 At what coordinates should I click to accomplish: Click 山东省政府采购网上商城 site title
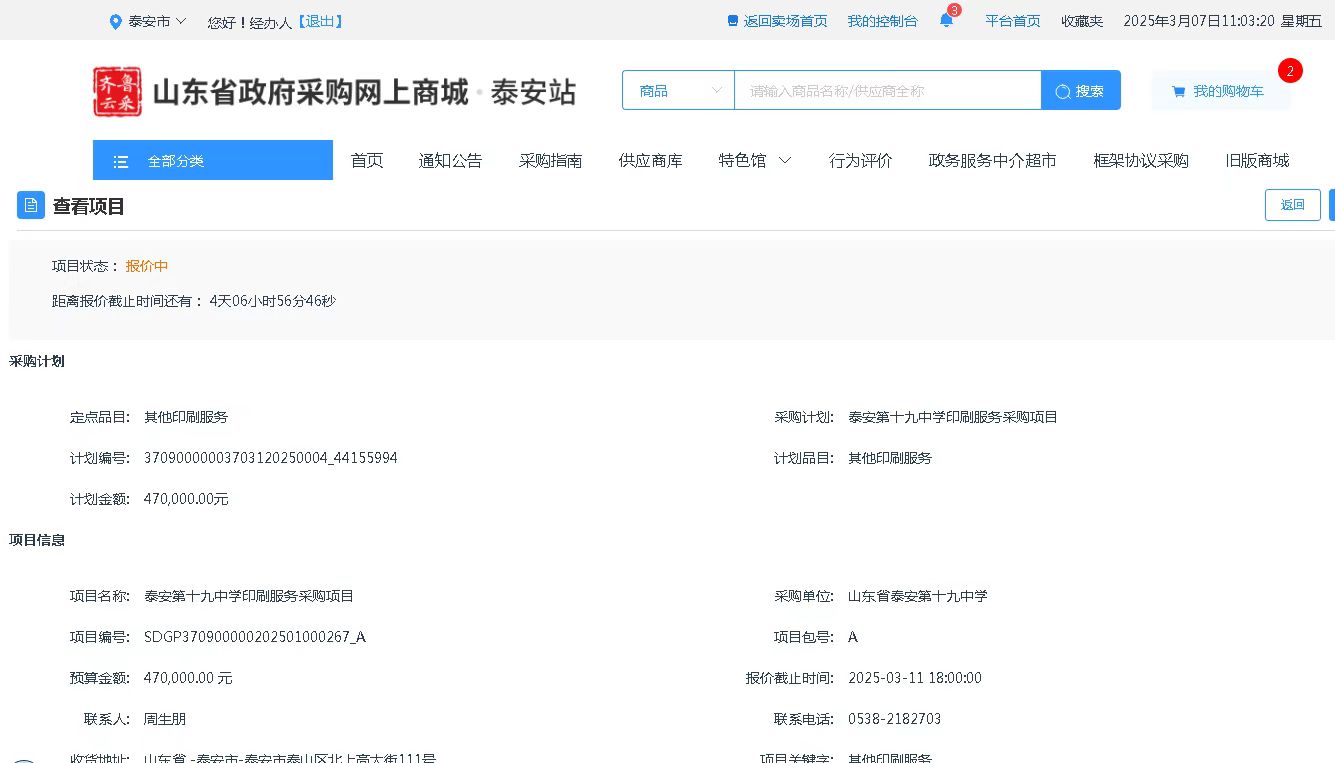(x=310, y=93)
